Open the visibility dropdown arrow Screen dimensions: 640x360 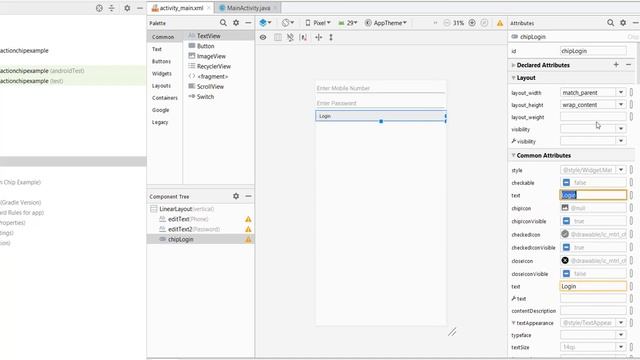[621, 129]
